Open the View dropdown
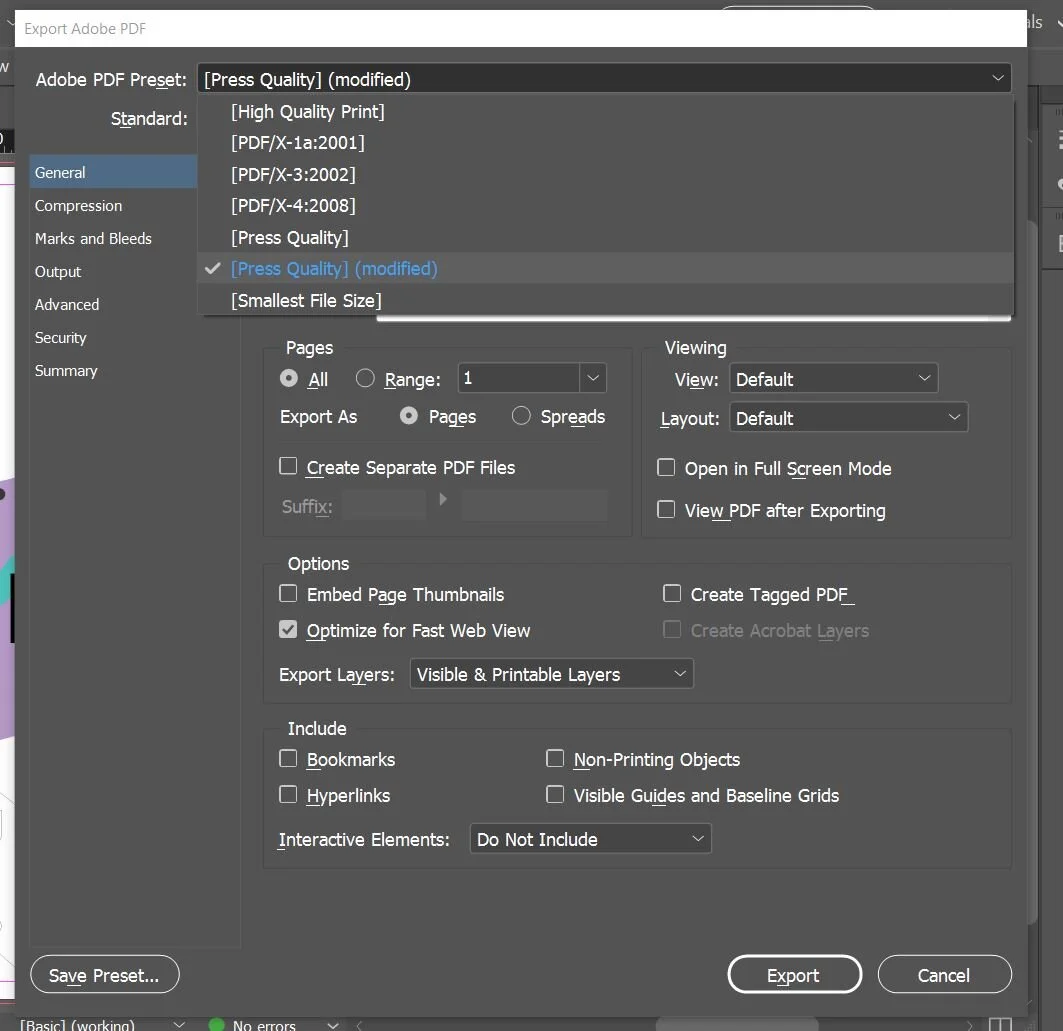The height and width of the screenshot is (1031, 1063). tap(833, 379)
